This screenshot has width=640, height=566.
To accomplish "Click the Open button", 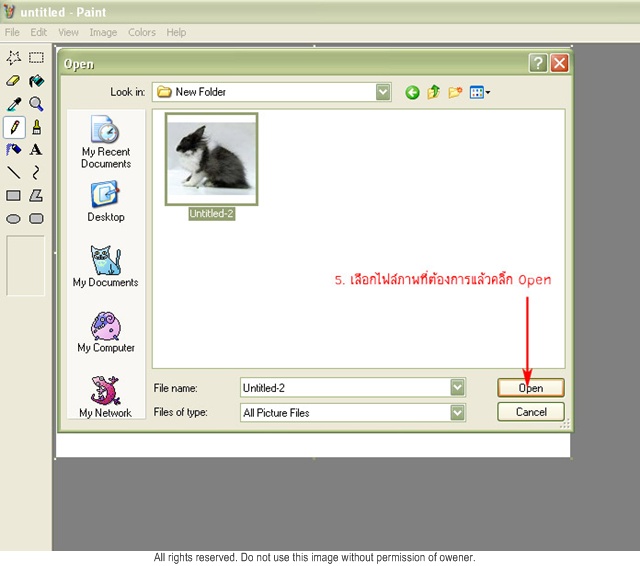I will (x=531, y=388).
